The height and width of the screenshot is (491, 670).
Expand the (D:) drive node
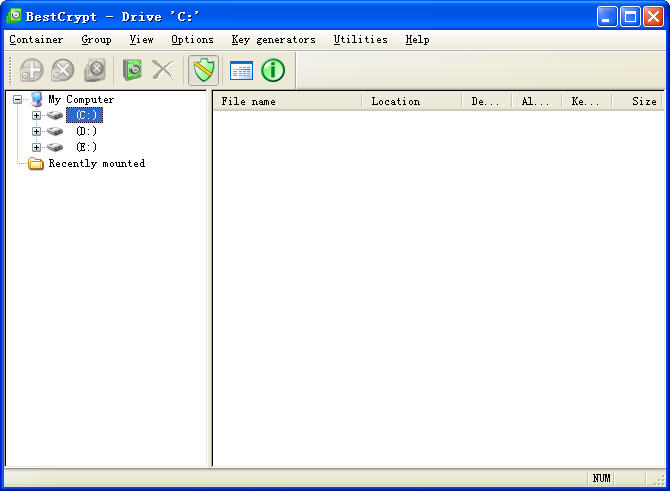36,131
